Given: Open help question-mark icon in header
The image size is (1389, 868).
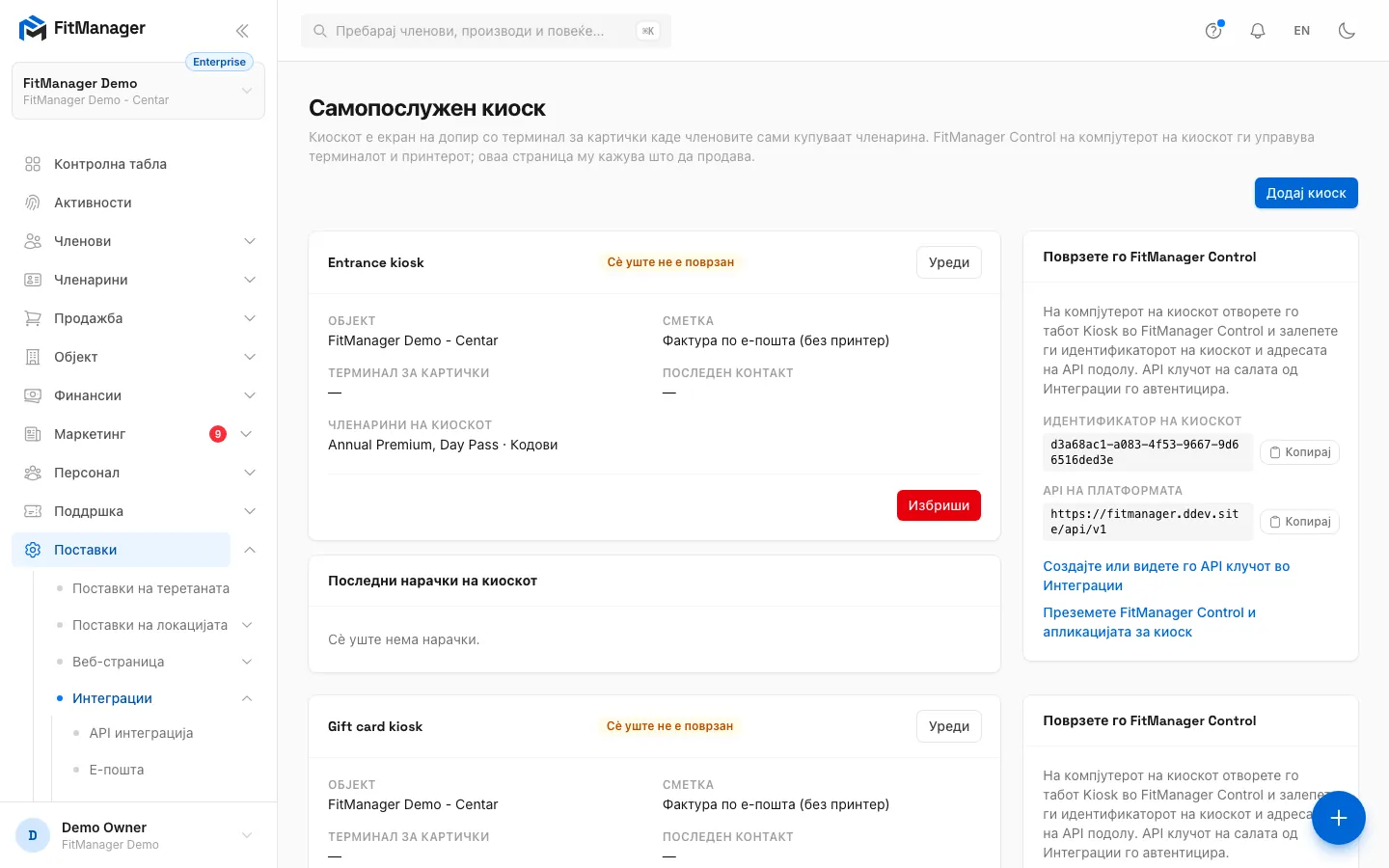Looking at the screenshot, I should 1213,31.
